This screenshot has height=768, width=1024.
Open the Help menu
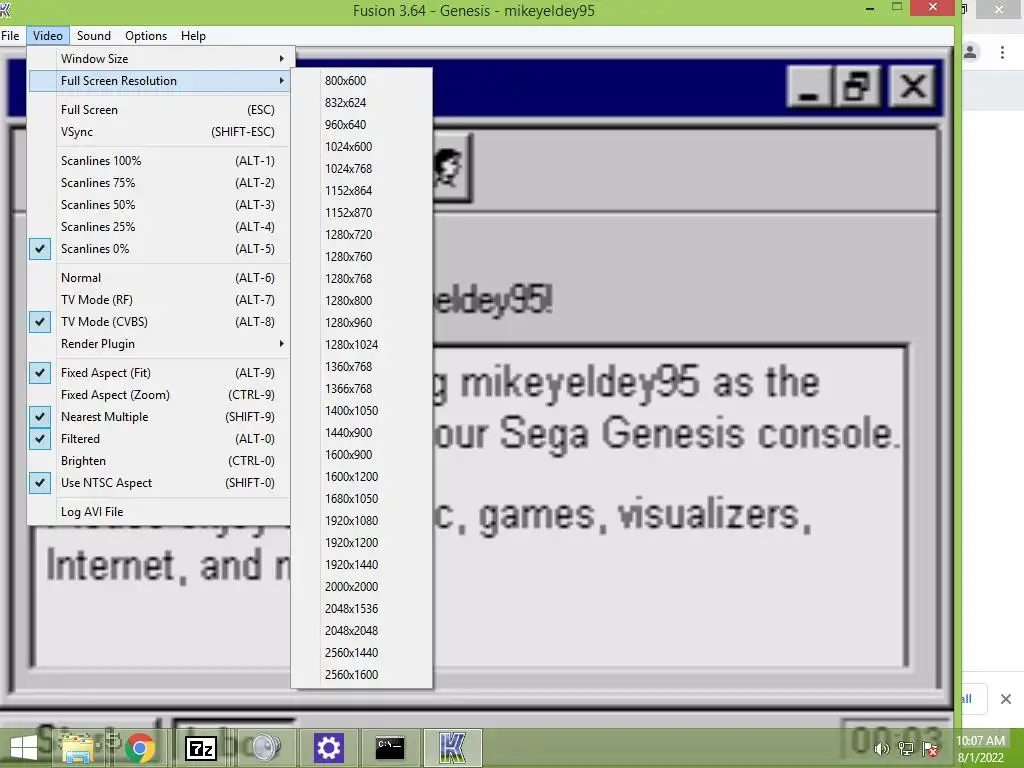pyautogui.click(x=193, y=36)
